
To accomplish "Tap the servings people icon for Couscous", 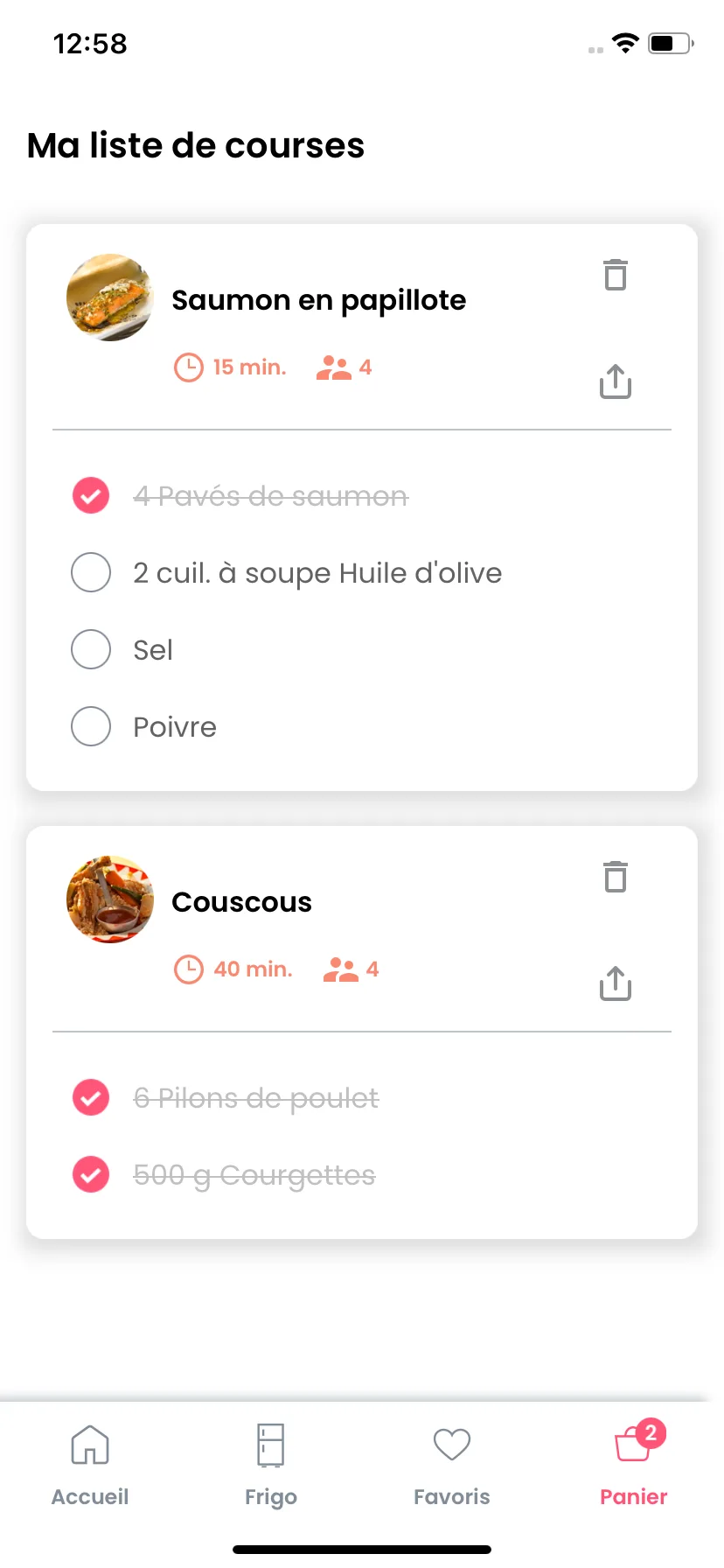I will [341, 969].
